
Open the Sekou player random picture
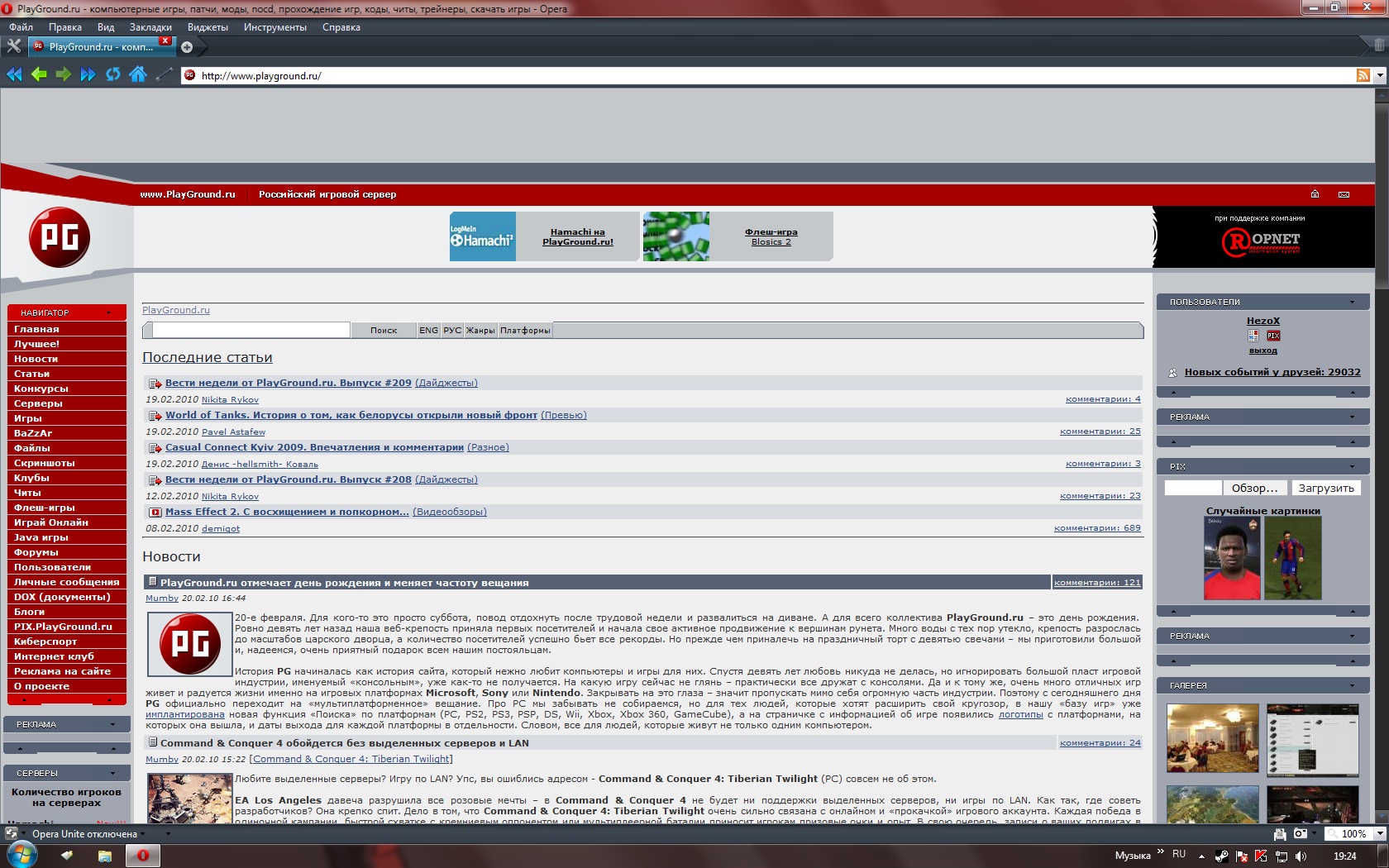1232,559
